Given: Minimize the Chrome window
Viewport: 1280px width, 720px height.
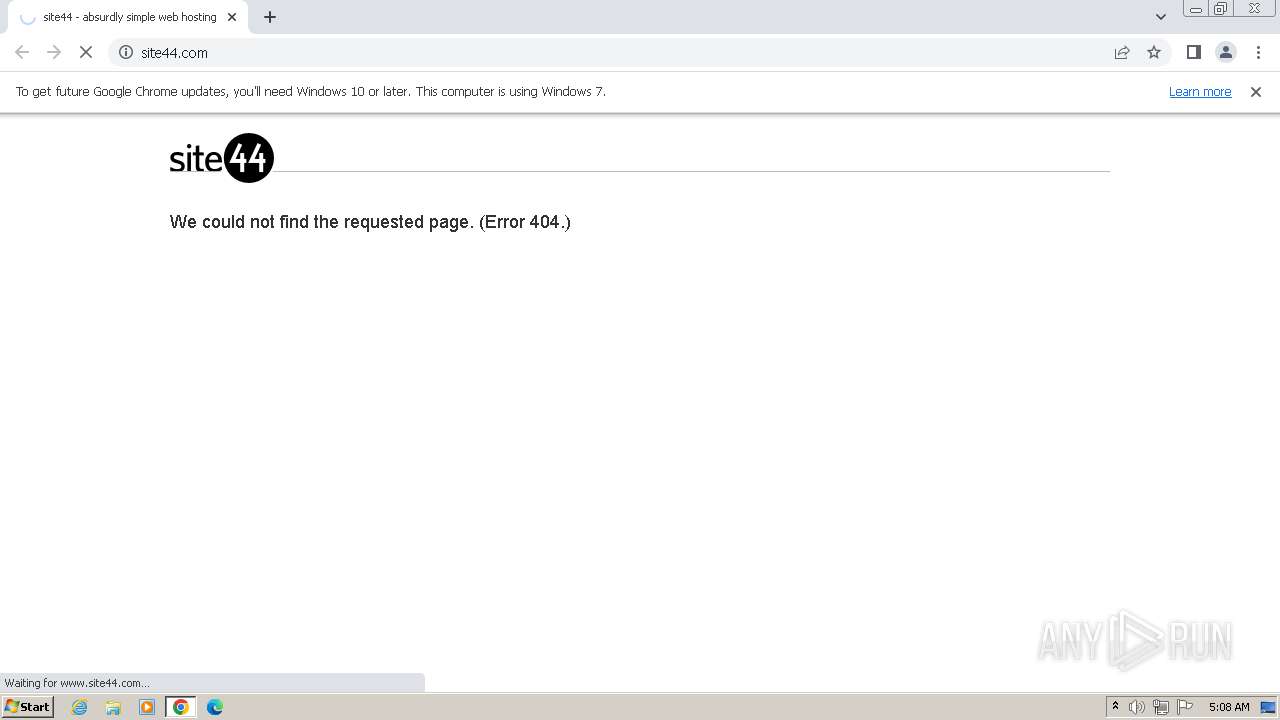Looking at the screenshot, I should point(1196,9).
